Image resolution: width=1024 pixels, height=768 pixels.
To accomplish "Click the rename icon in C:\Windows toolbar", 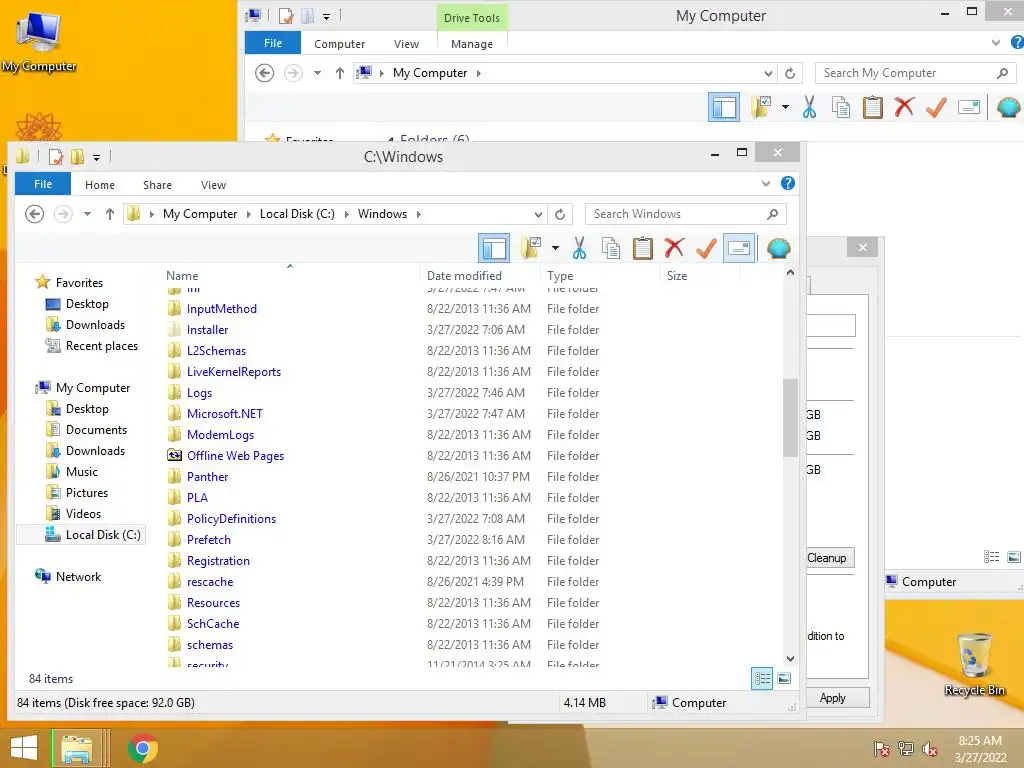I will pyautogui.click(x=739, y=248).
